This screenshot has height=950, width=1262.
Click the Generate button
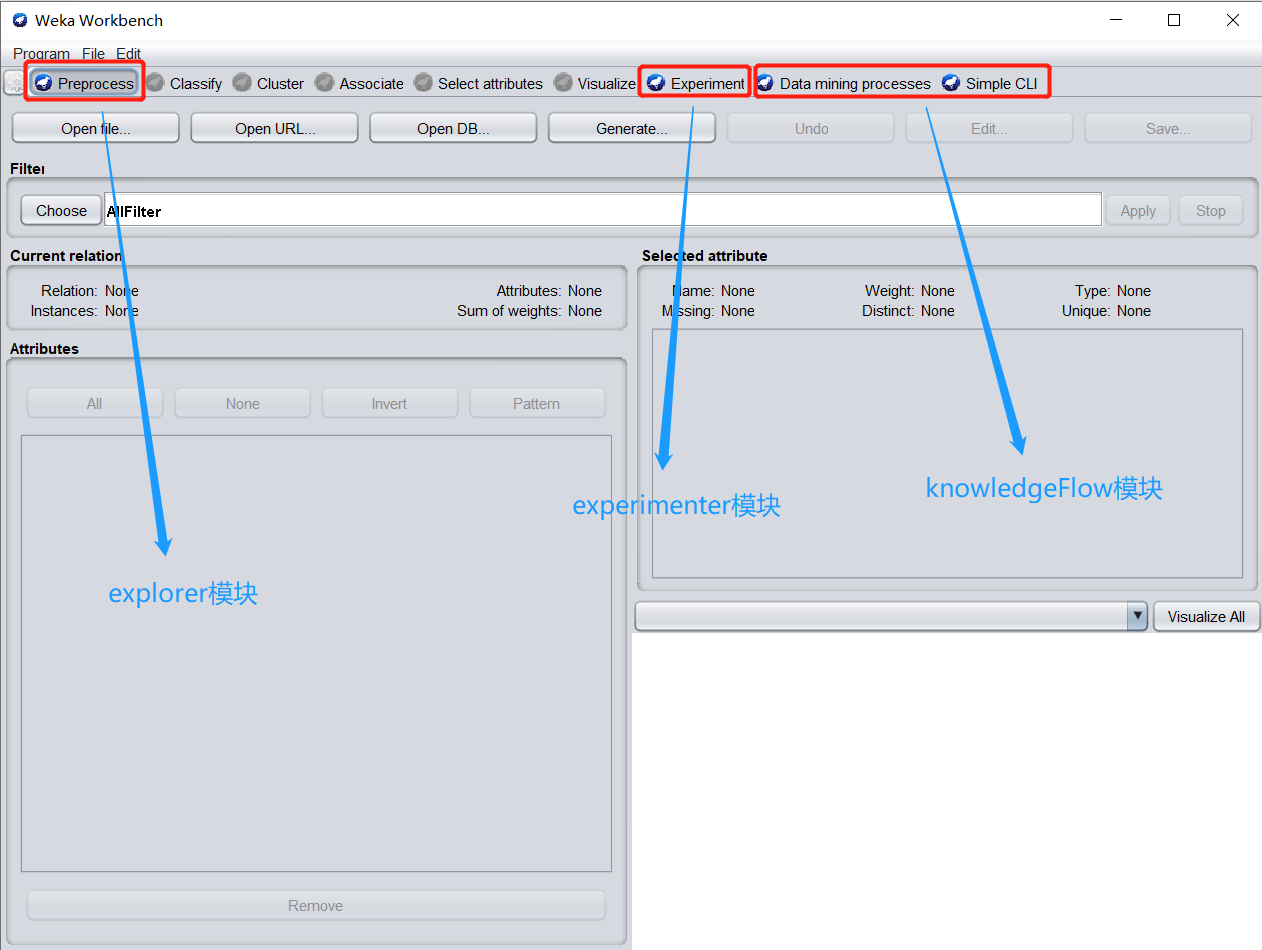click(632, 128)
